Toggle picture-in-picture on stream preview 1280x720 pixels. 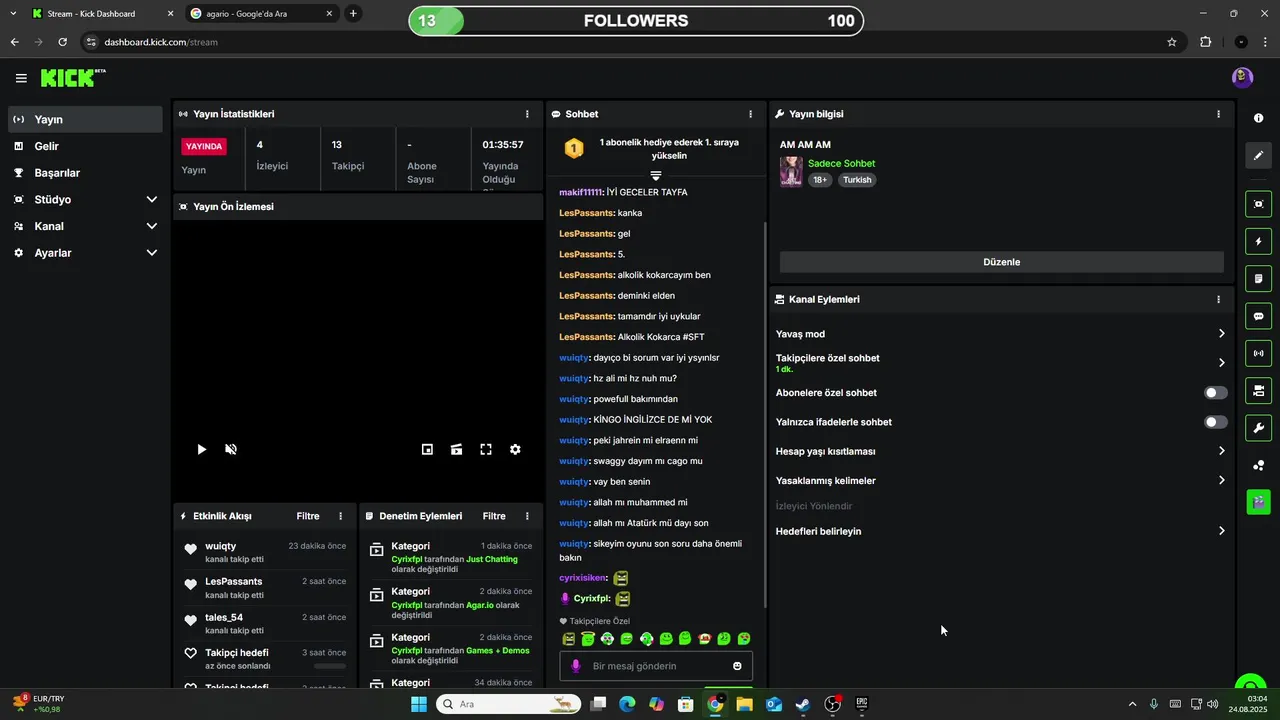point(427,450)
